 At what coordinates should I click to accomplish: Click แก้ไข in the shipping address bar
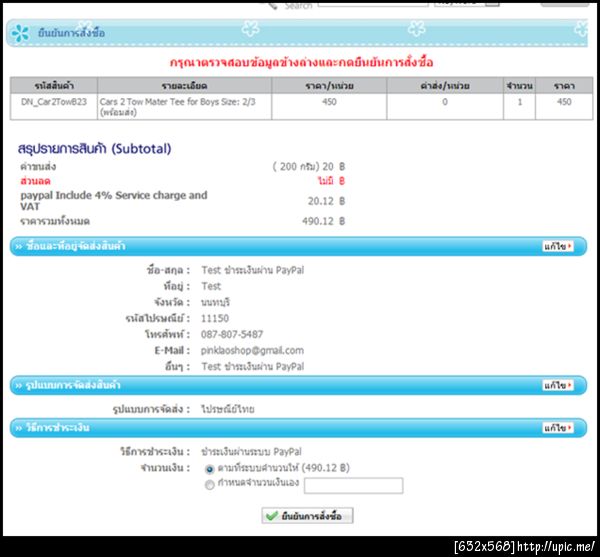click(x=558, y=246)
